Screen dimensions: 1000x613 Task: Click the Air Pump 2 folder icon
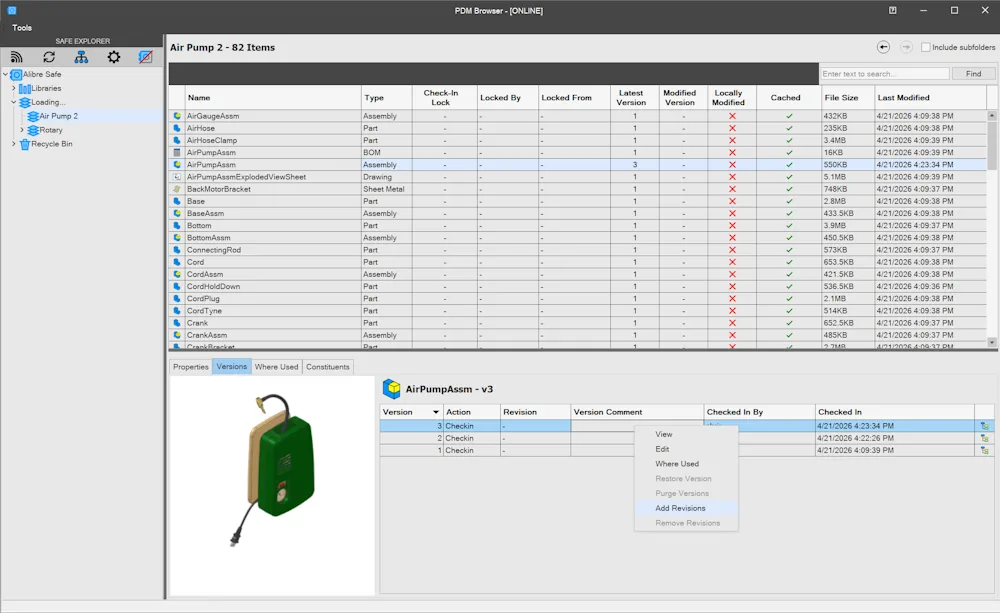pos(33,116)
